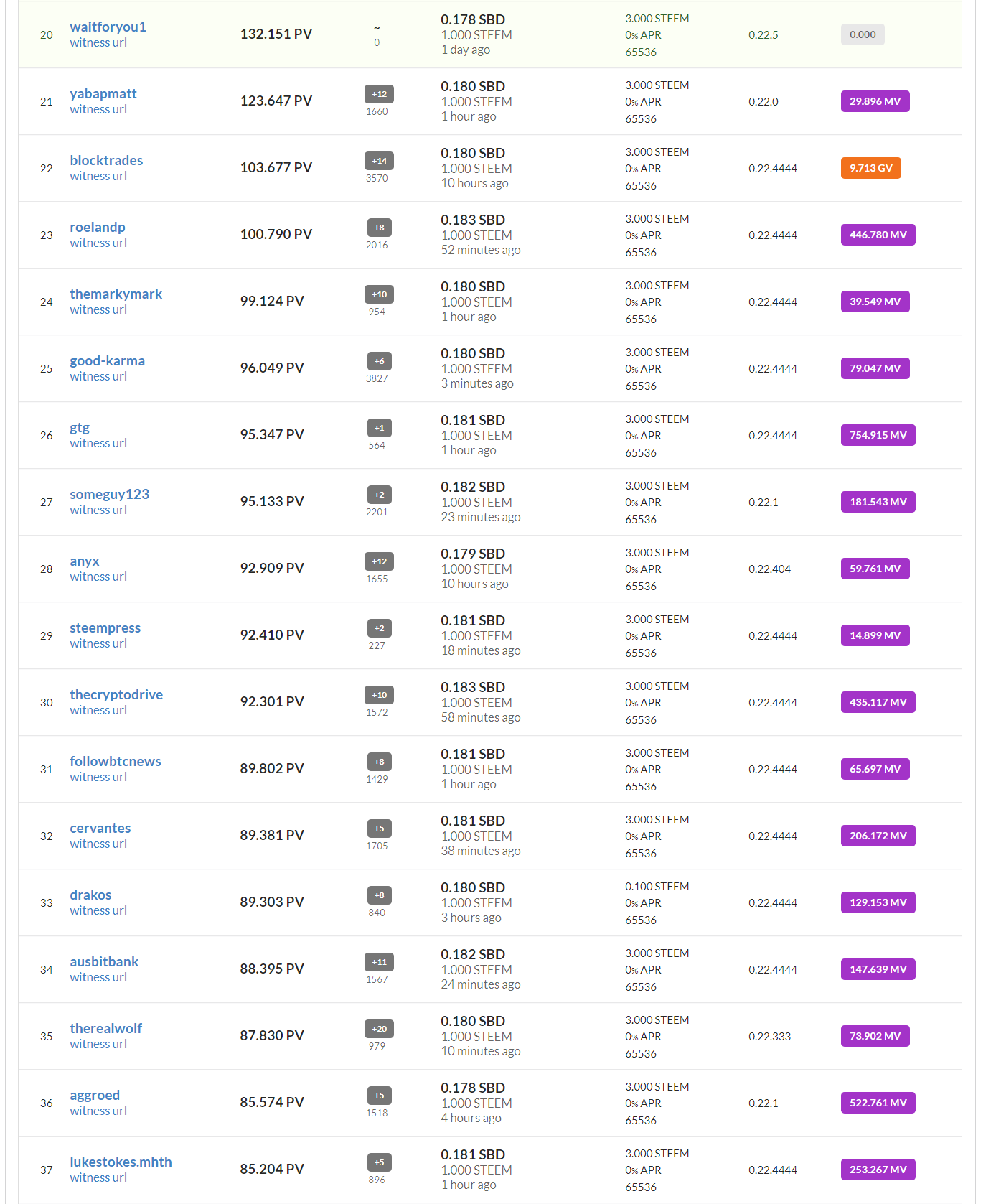This screenshot has height=1204, width=991.
Task: Open the yabapmatt witness profile
Action: tap(103, 93)
